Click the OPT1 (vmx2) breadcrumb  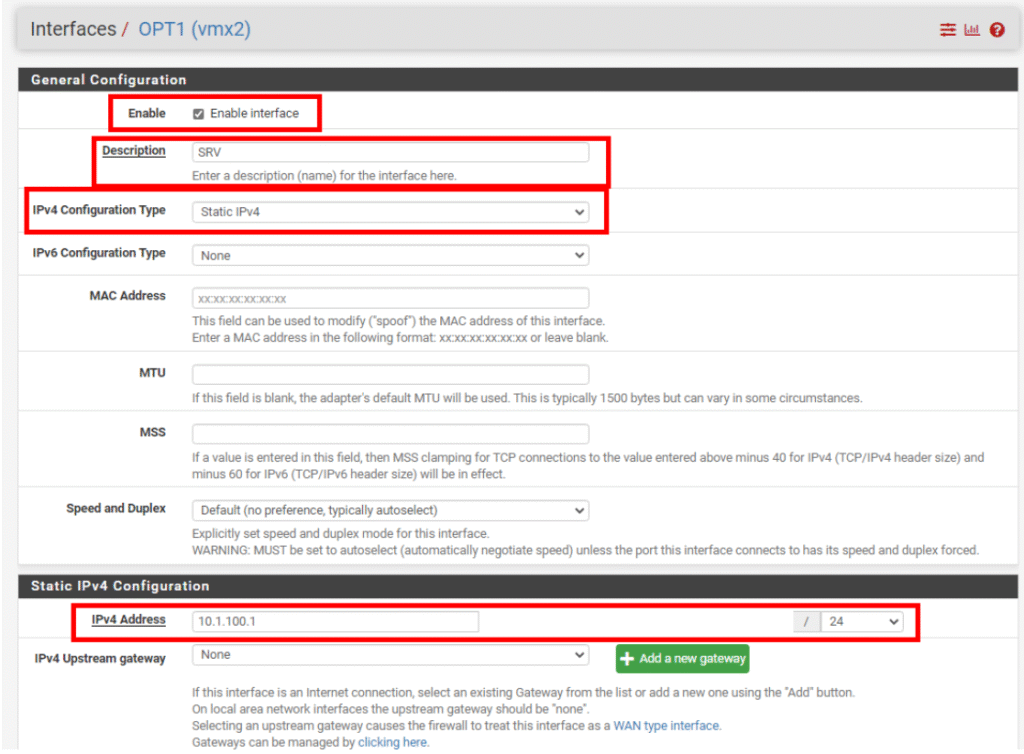click(x=194, y=29)
